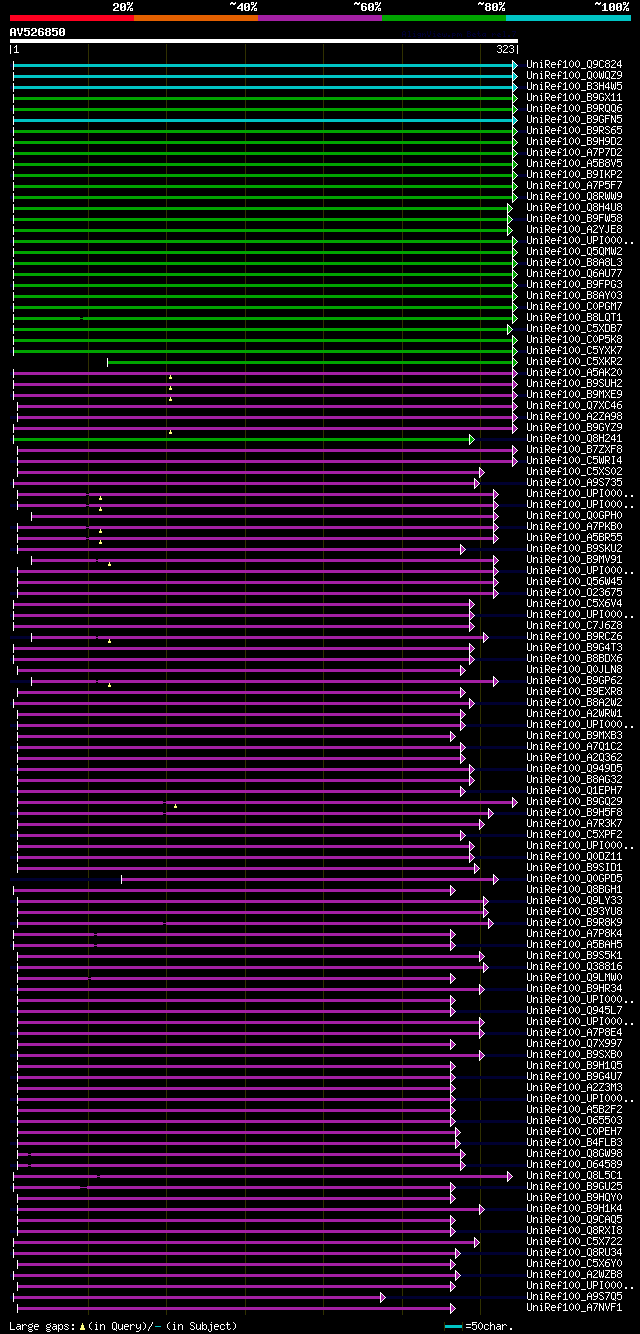Open hit UniRef100_A9S7Q5
This screenshot has width=640, height=1334.
pos(574,1296)
